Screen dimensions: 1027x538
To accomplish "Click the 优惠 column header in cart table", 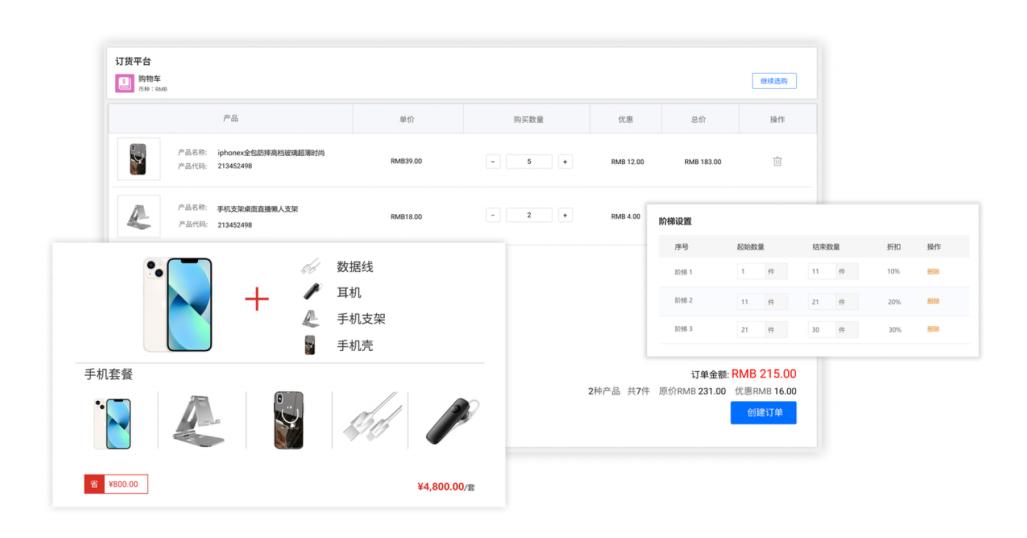I will point(626,119).
